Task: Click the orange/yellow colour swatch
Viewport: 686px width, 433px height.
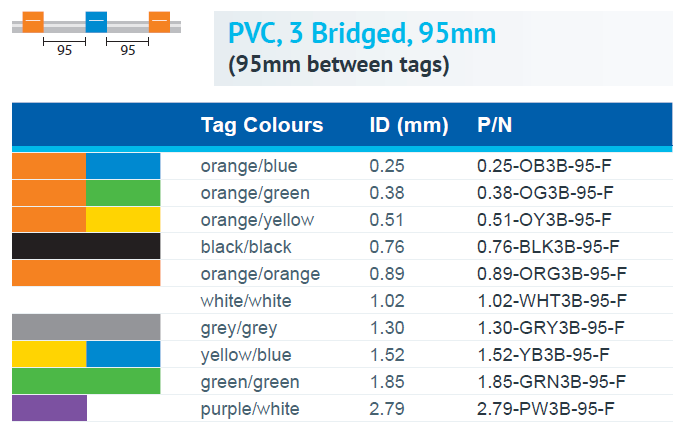Action: (x=86, y=220)
